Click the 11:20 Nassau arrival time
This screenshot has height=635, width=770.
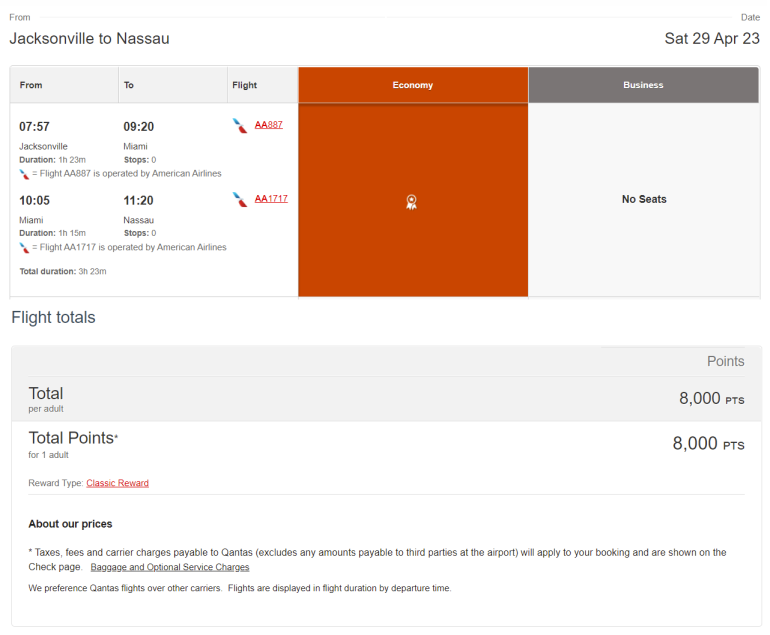(x=138, y=201)
